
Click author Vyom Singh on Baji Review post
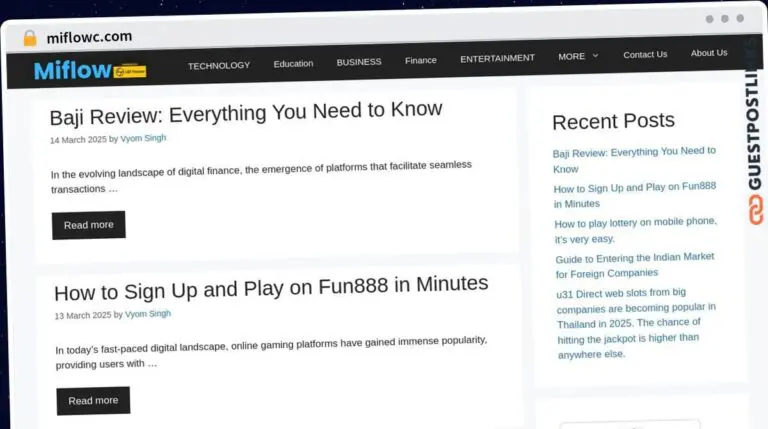[x=145, y=139]
